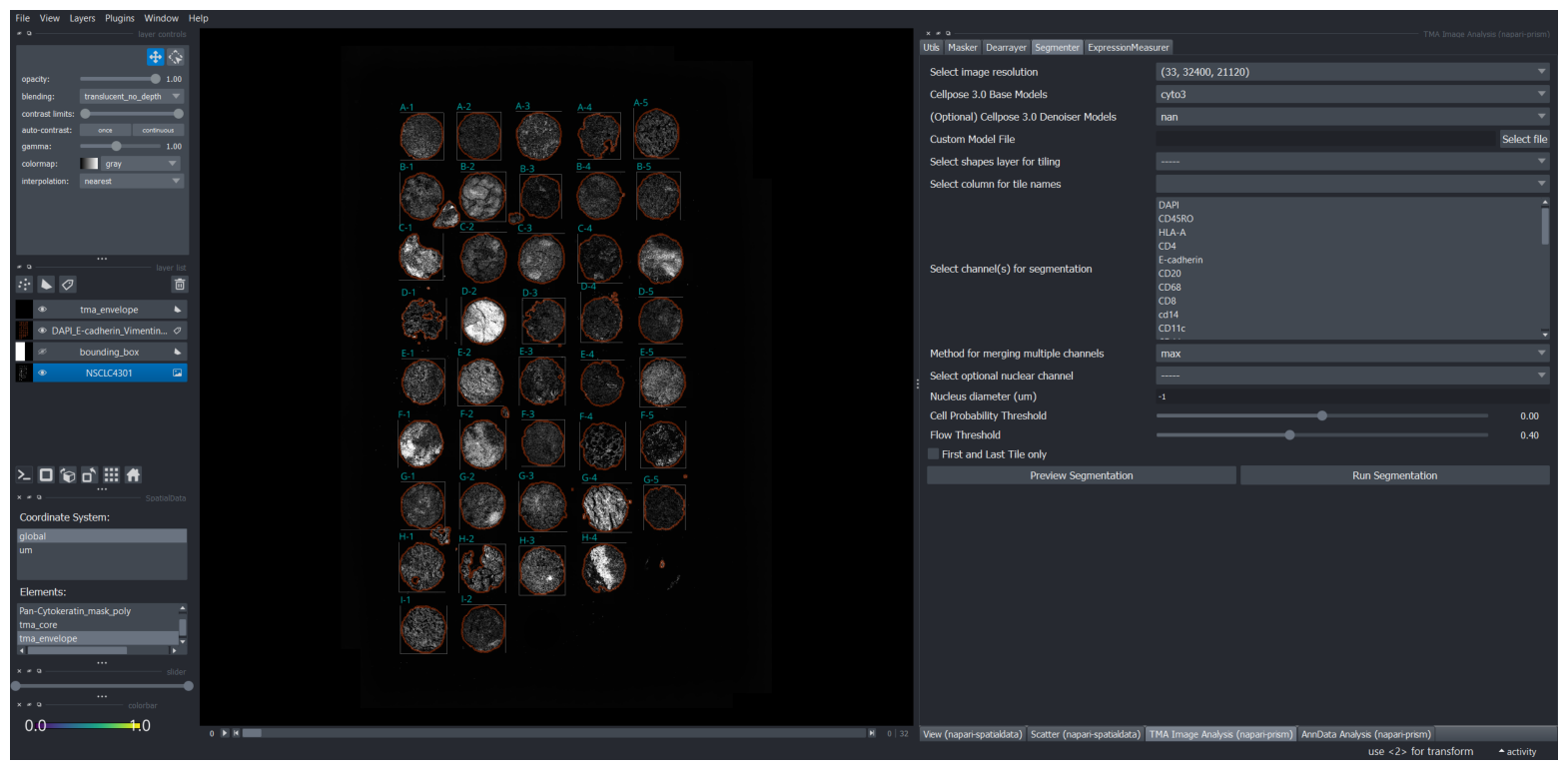Step to next frame on dims slider
The width and height of the screenshot is (1568, 770).
[872, 733]
